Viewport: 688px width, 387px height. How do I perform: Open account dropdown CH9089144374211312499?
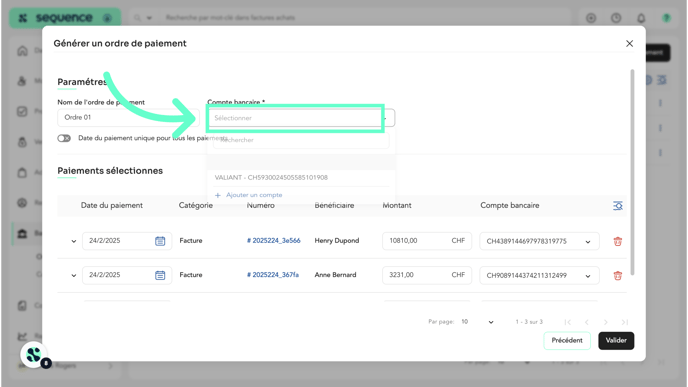pyautogui.click(x=539, y=276)
